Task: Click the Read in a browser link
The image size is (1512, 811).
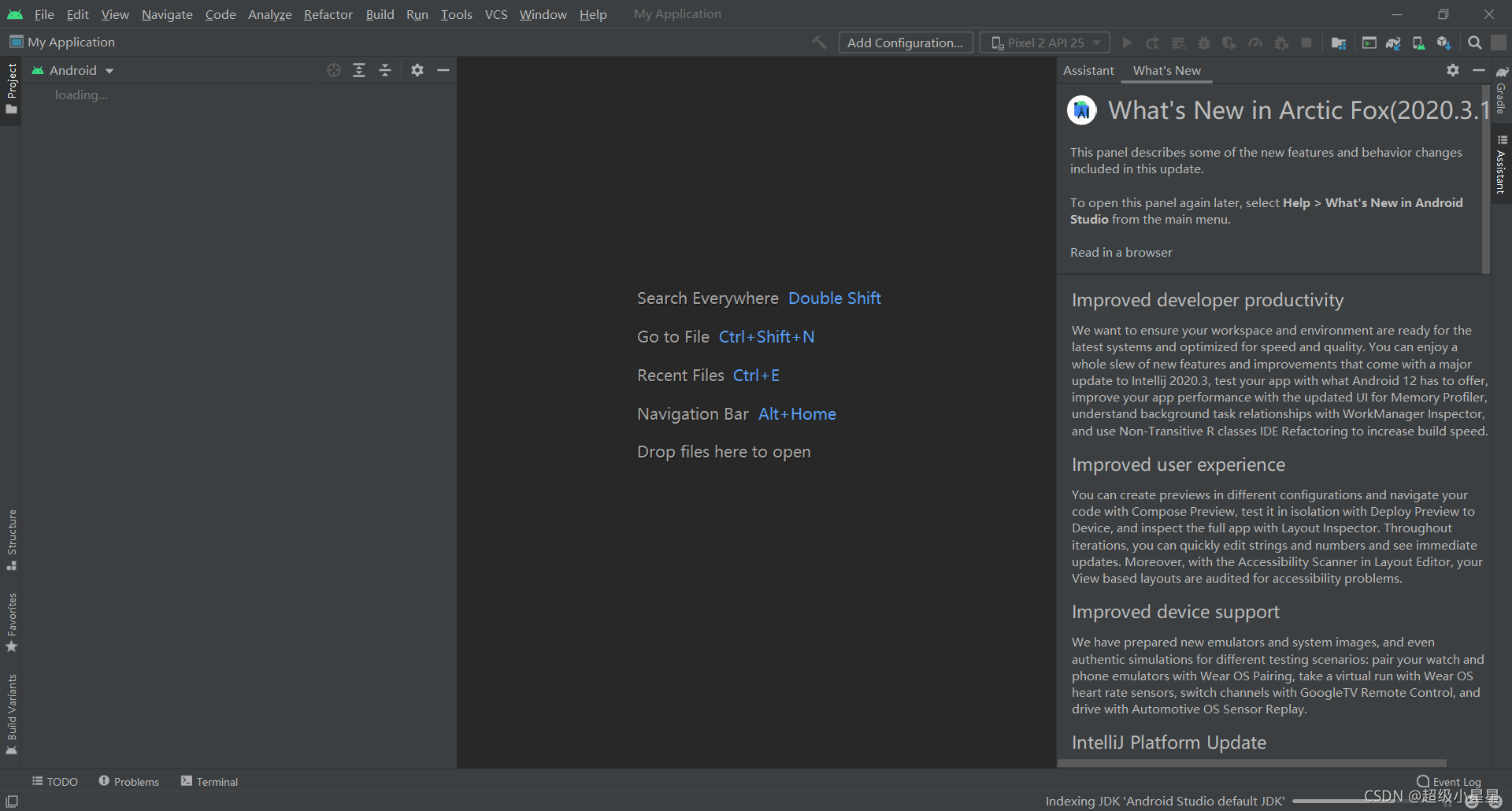Action: click(1121, 252)
